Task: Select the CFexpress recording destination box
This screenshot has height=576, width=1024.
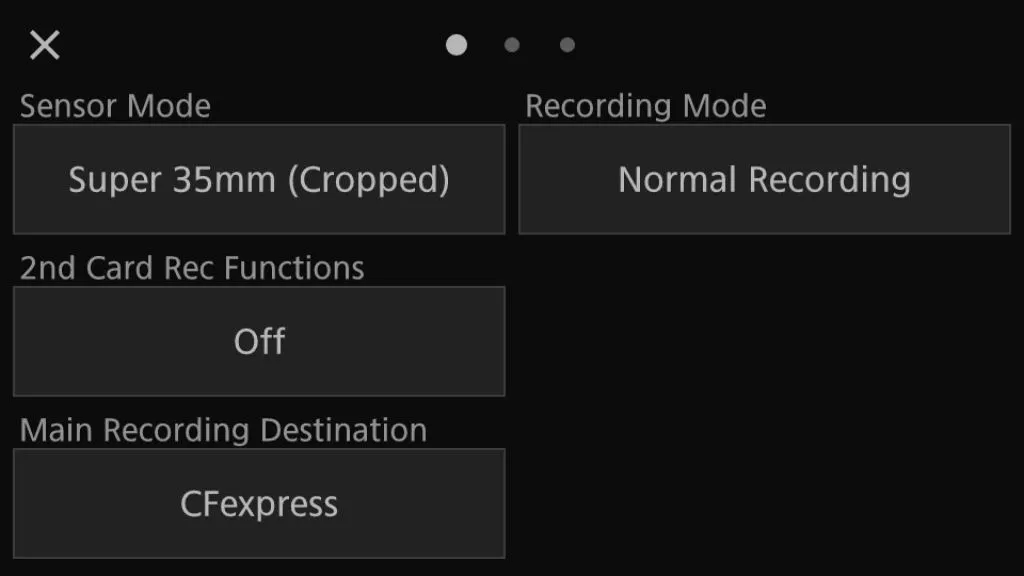Action: pos(259,503)
